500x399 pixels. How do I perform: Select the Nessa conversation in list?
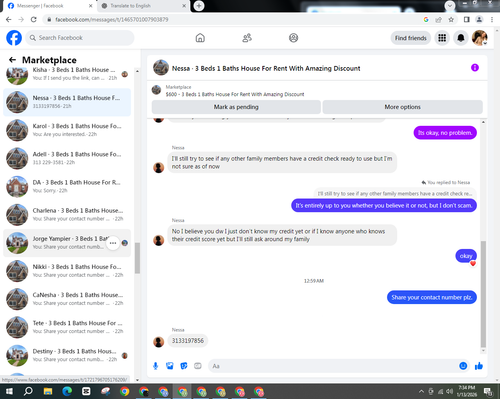(x=67, y=102)
